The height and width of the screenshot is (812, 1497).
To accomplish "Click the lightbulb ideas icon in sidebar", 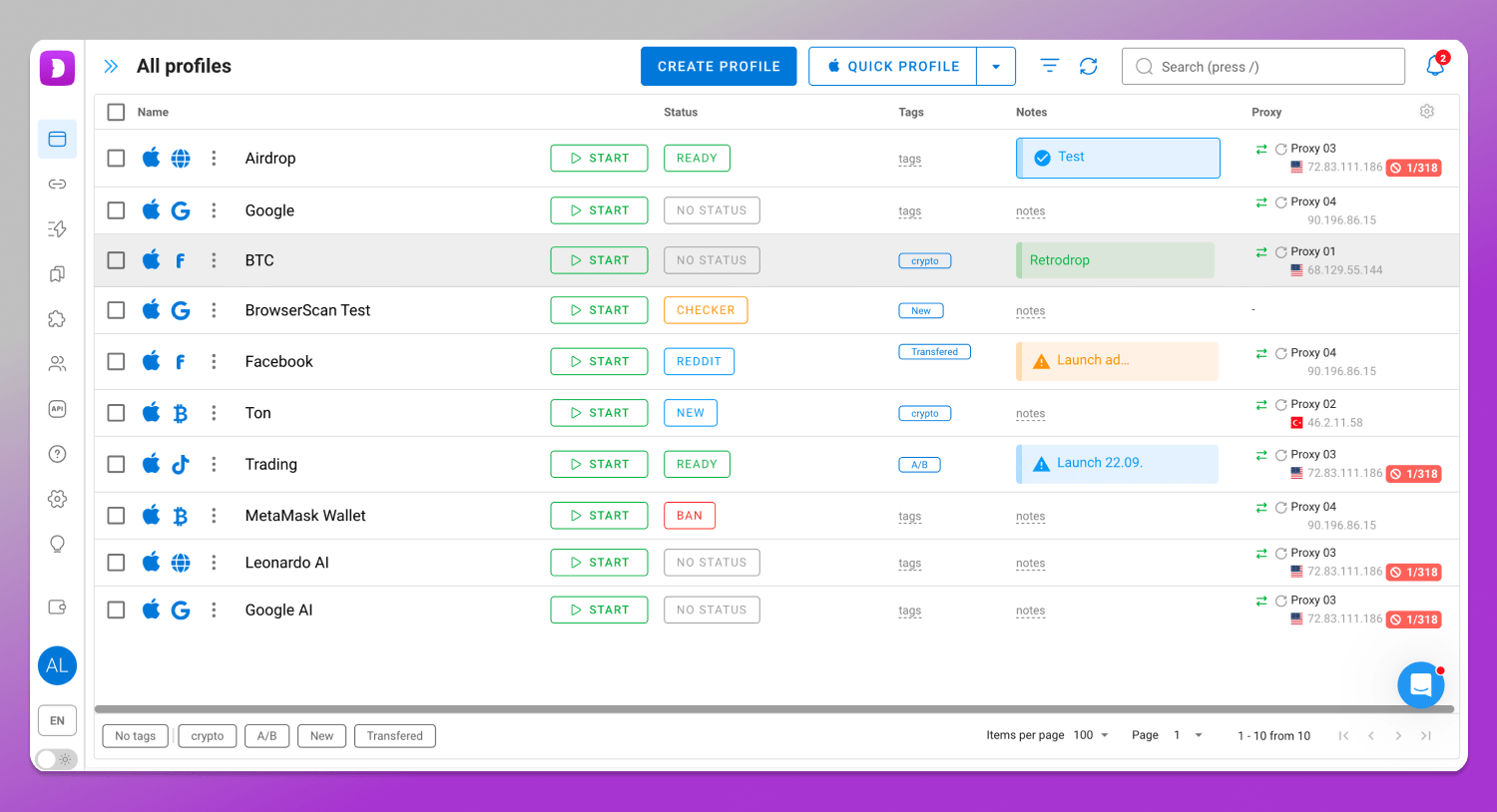I will click(x=57, y=544).
